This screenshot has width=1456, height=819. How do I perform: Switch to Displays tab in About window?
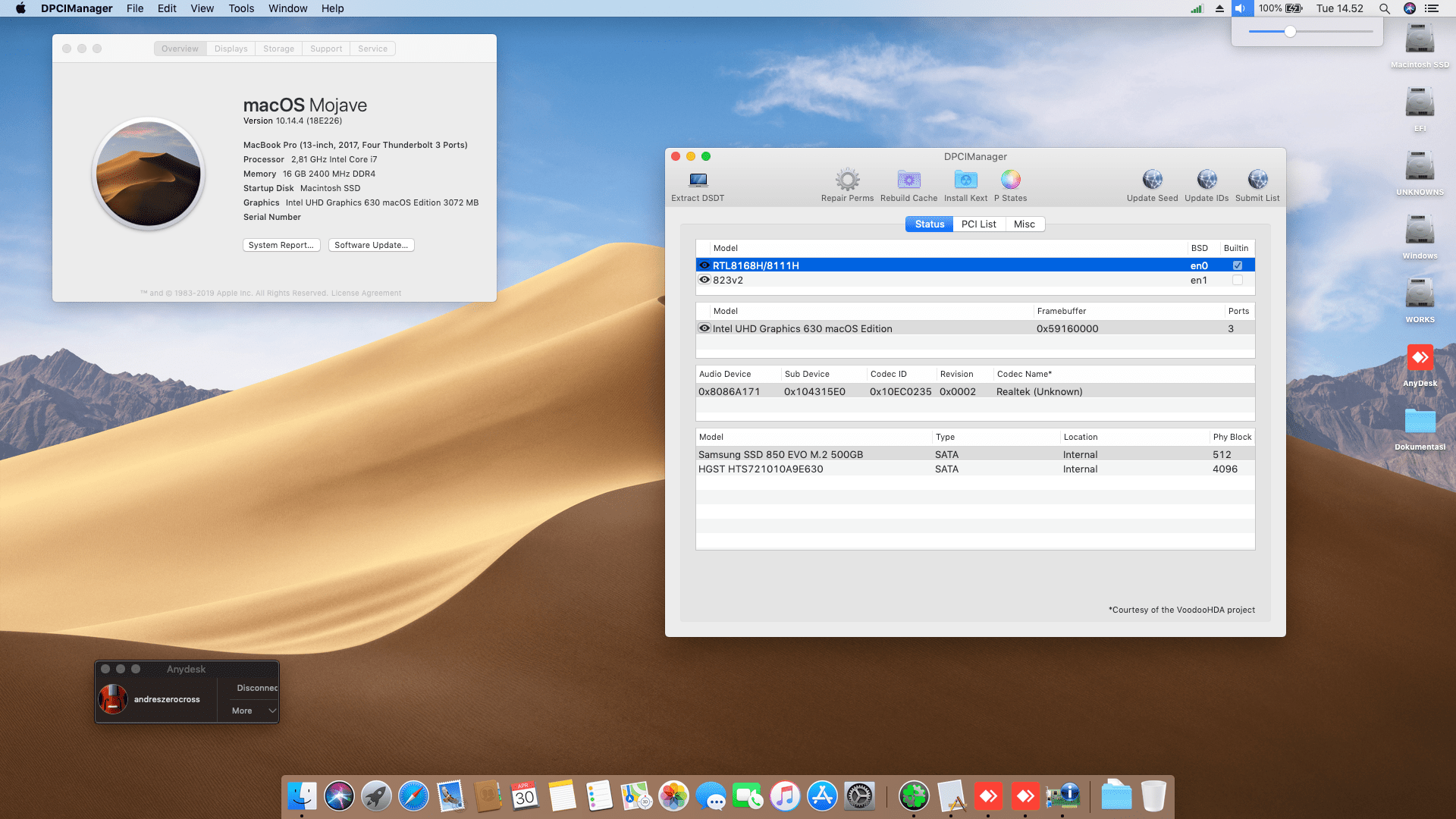[231, 49]
